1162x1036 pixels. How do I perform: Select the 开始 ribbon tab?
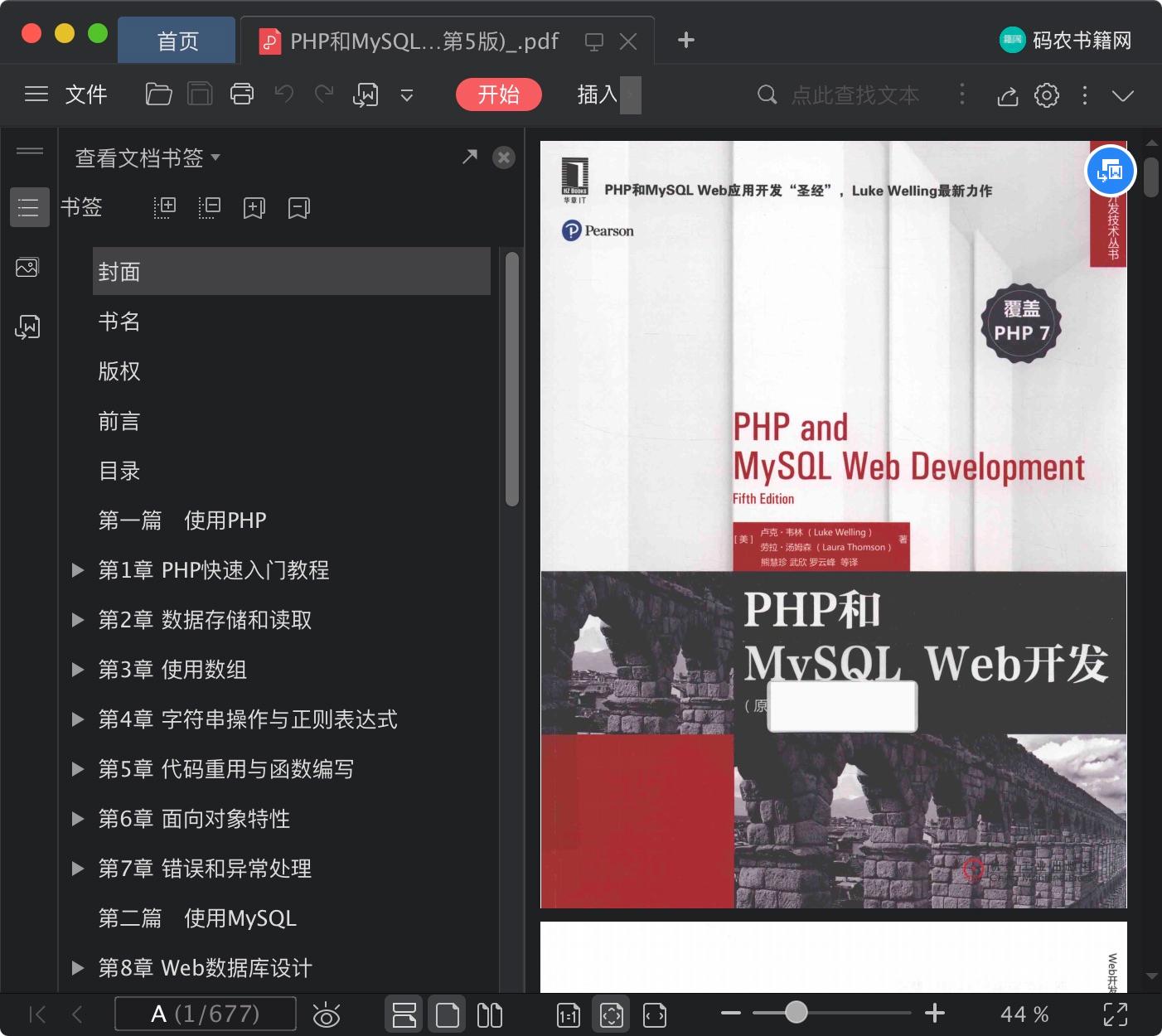[x=498, y=94]
